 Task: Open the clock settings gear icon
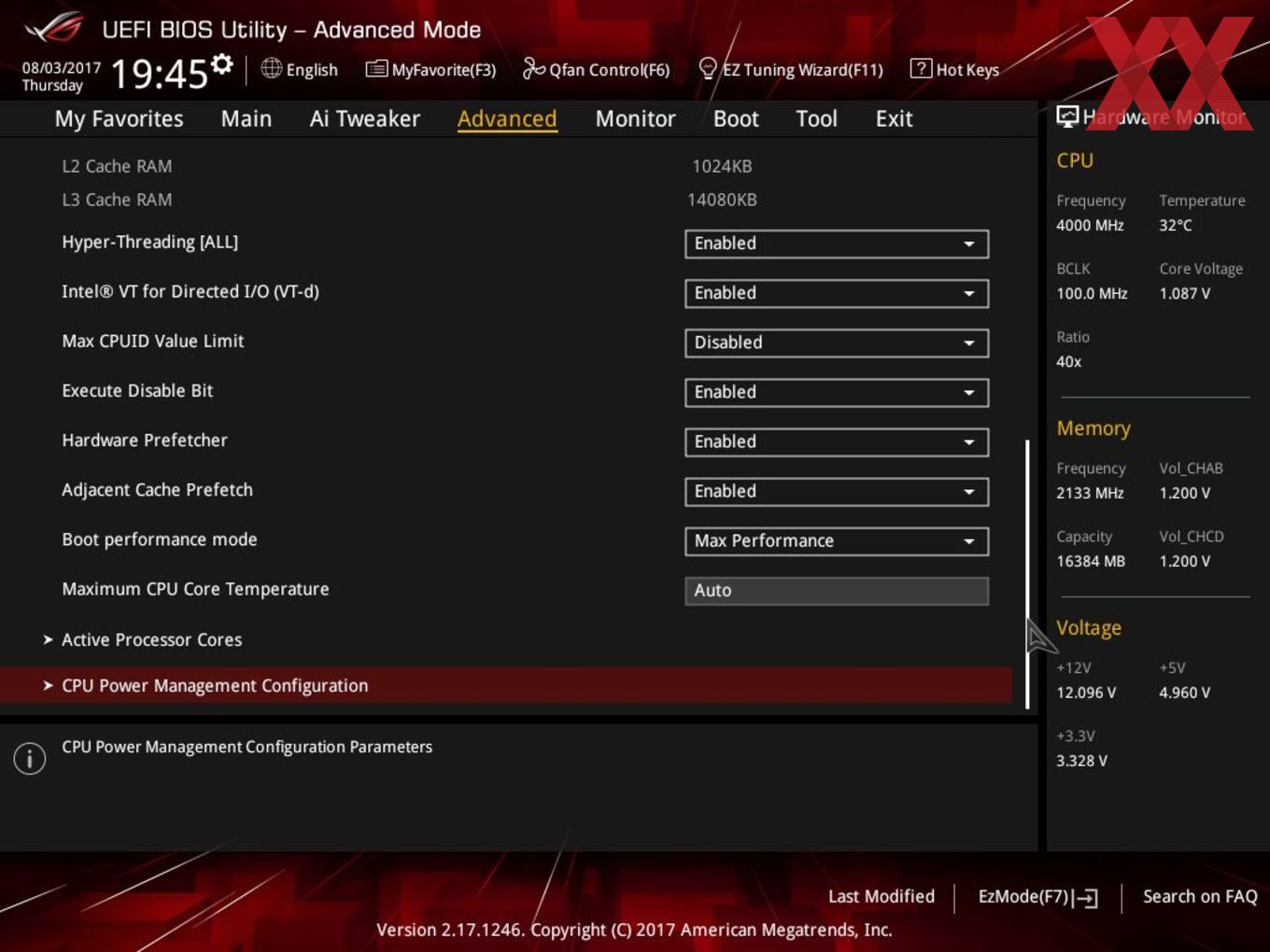point(221,63)
